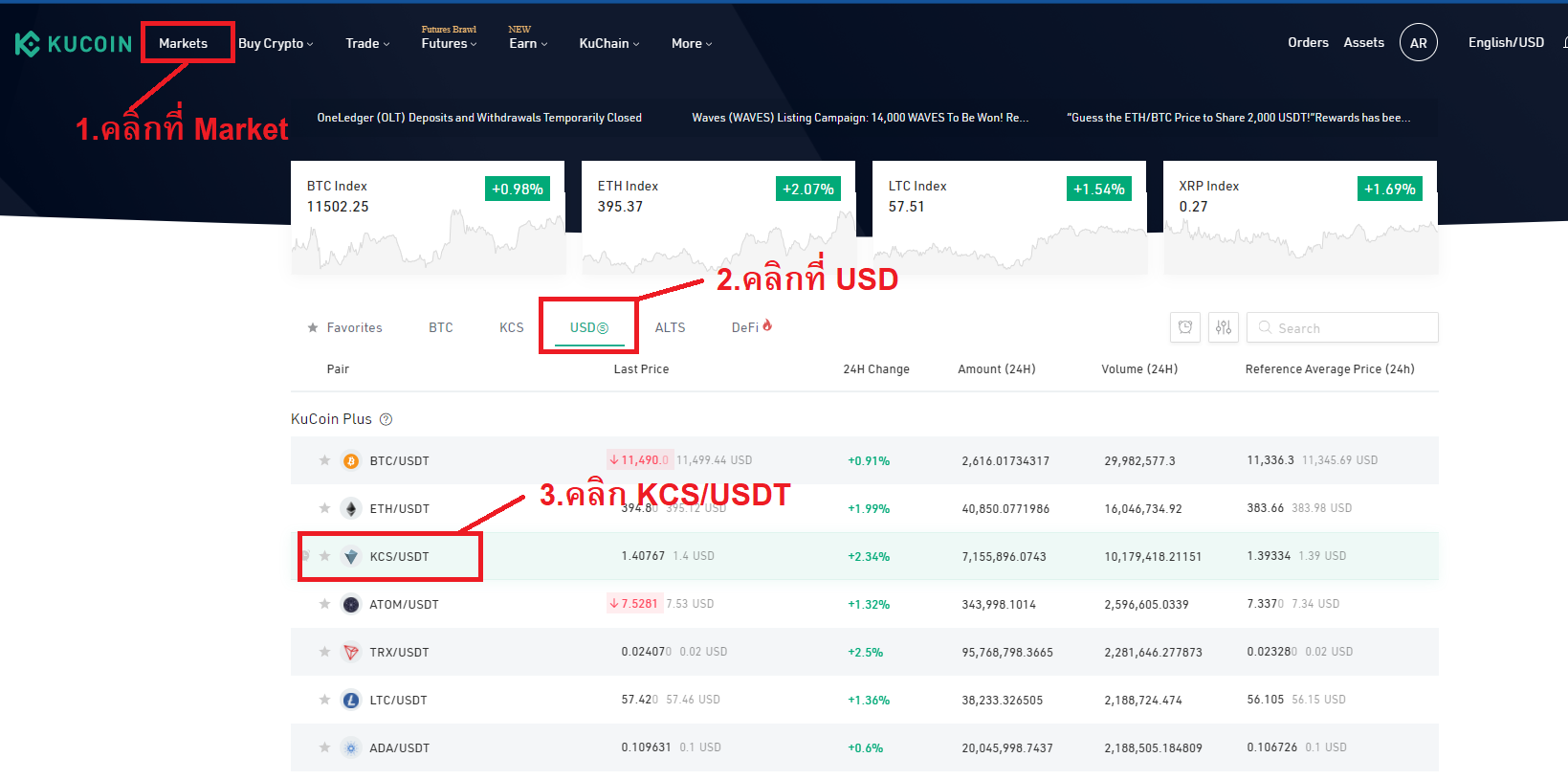The height and width of the screenshot is (780, 1568).
Task: Open OneLedger deposits closed announcement
Action: (479, 118)
